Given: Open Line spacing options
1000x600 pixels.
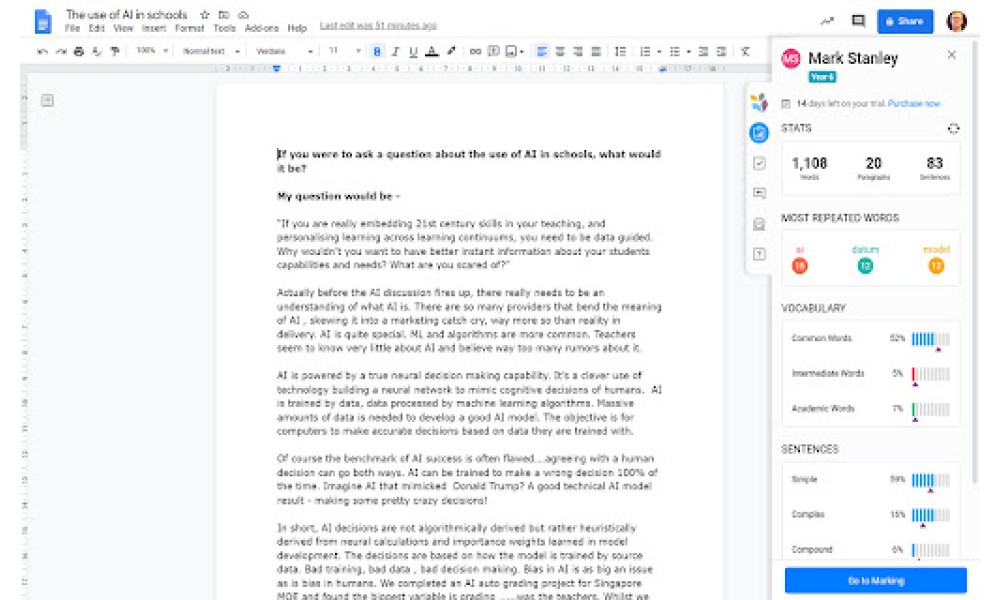Looking at the screenshot, I should point(620,51).
